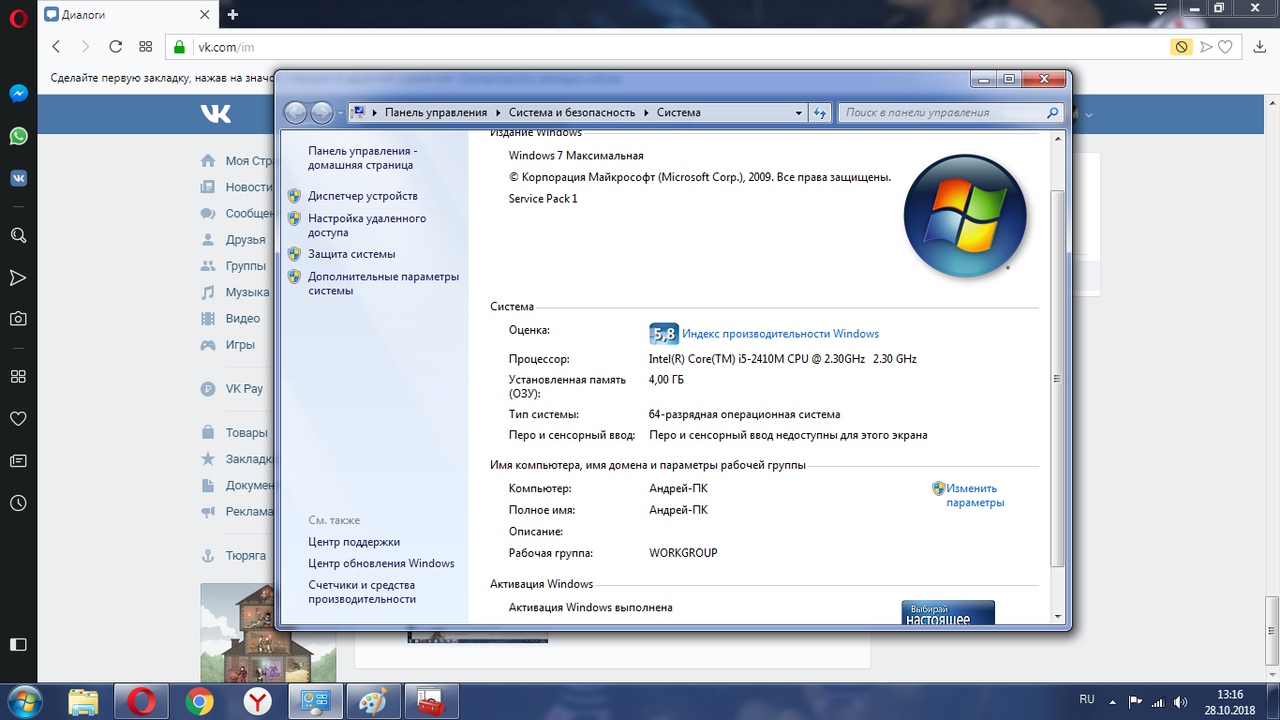Click 'Изменить параметры' link

(975, 496)
